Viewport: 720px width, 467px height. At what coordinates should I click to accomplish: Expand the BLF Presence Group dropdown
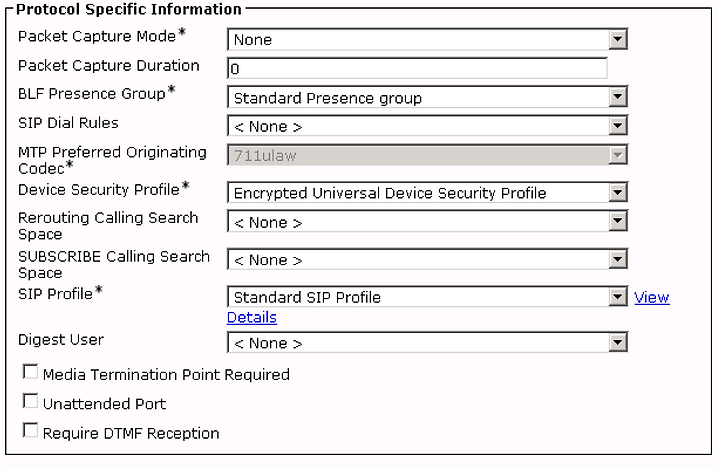pyautogui.click(x=427, y=97)
